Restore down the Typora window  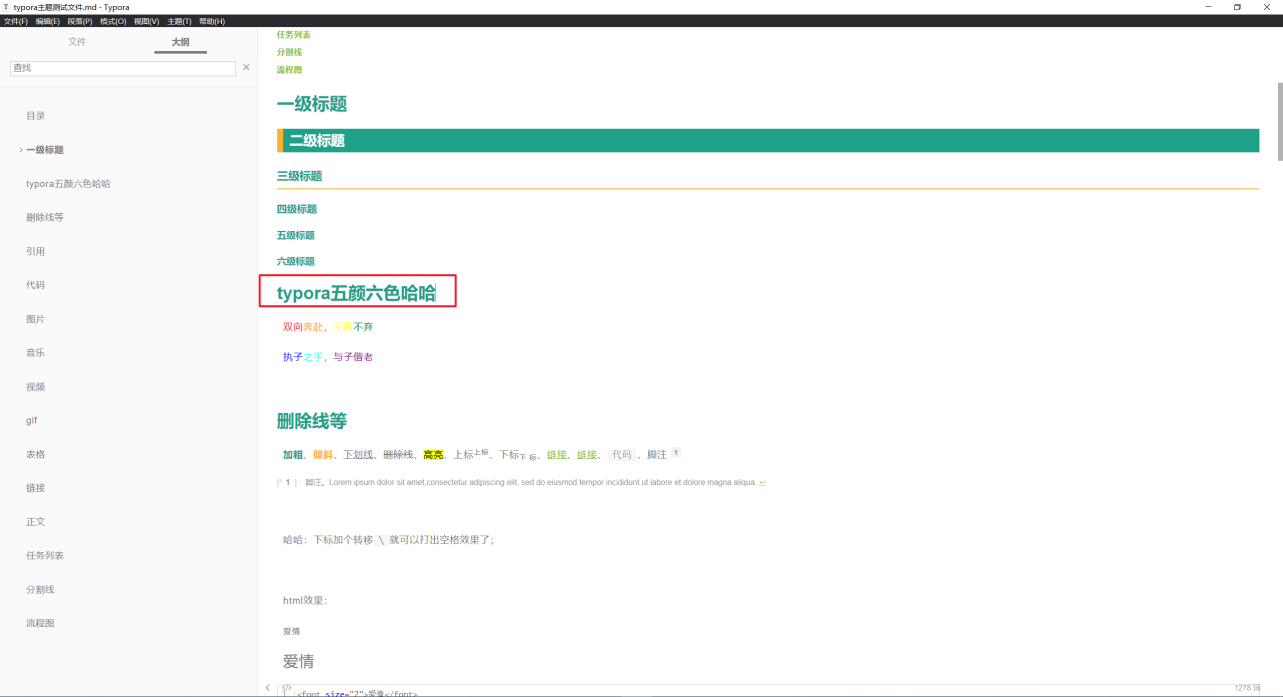tap(1237, 7)
